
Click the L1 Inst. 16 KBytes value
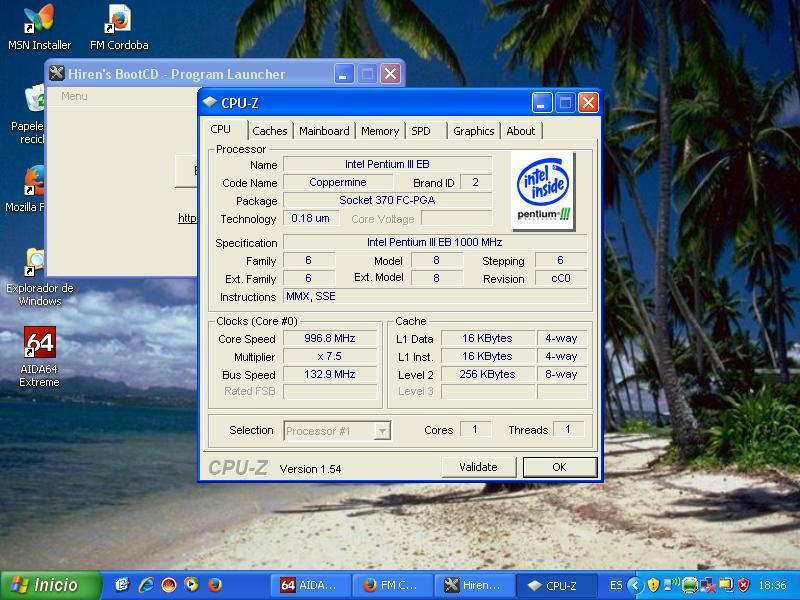click(488, 356)
